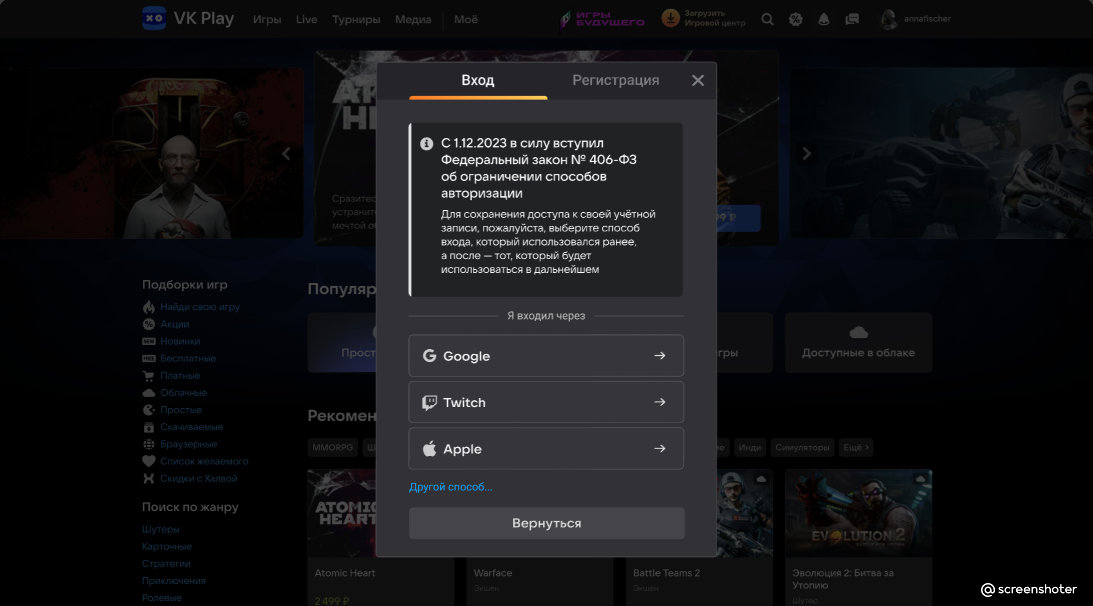Screen dimensions: 1093x606
Task: Click the Вернуться button
Action: 546,523
